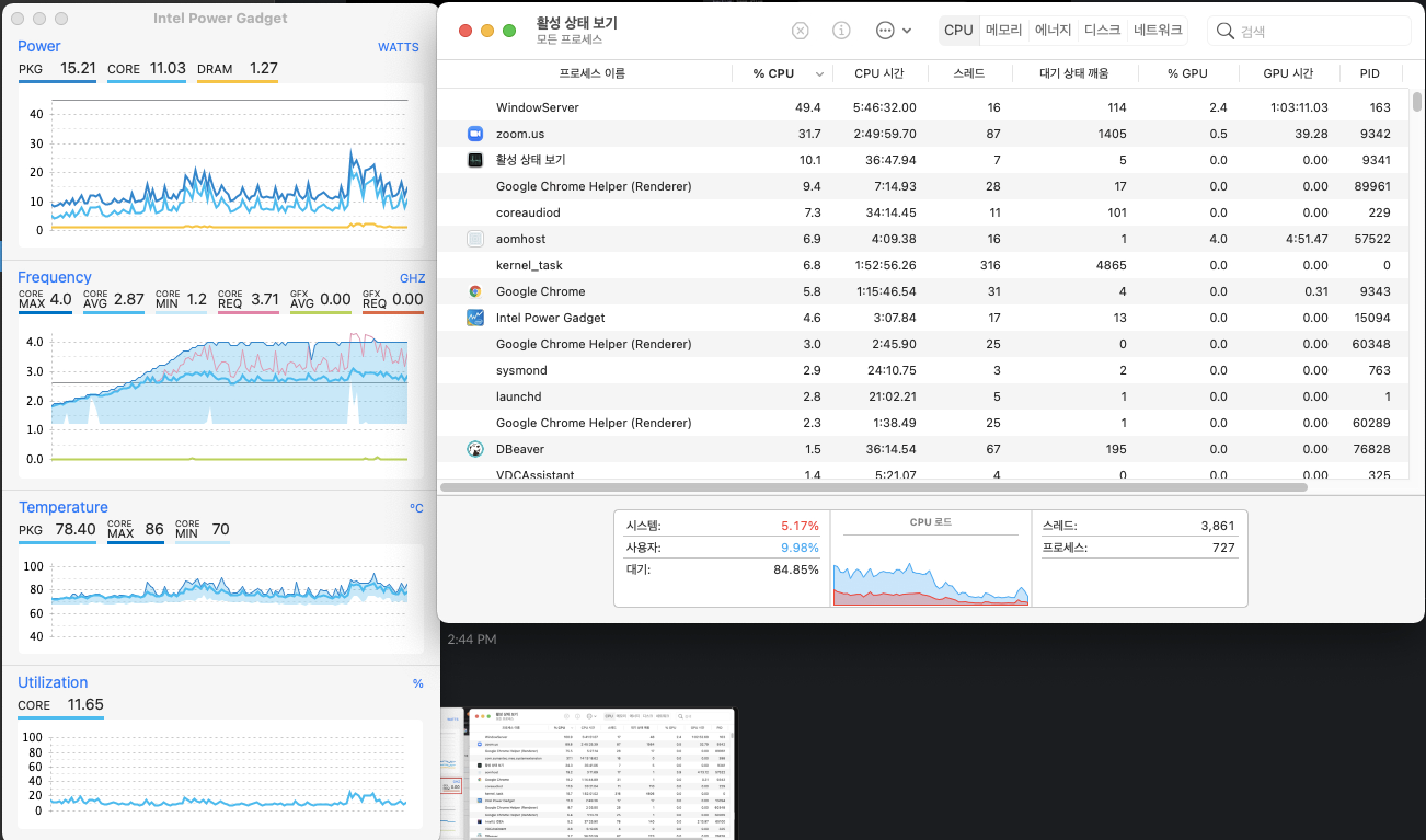The height and width of the screenshot is (840, 1426).
Task: Switch to the 디스크 tab
Action: click(1102, 31)
